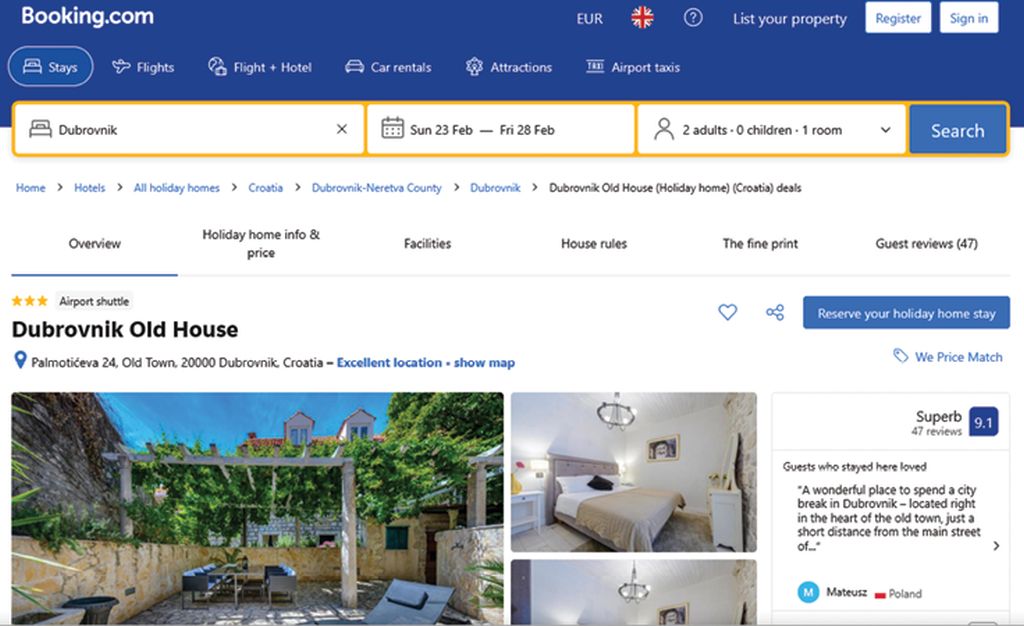1024x626 pixels.
Task: Open the Guest reviews (47) tab
Action: [x=926, y=243]
